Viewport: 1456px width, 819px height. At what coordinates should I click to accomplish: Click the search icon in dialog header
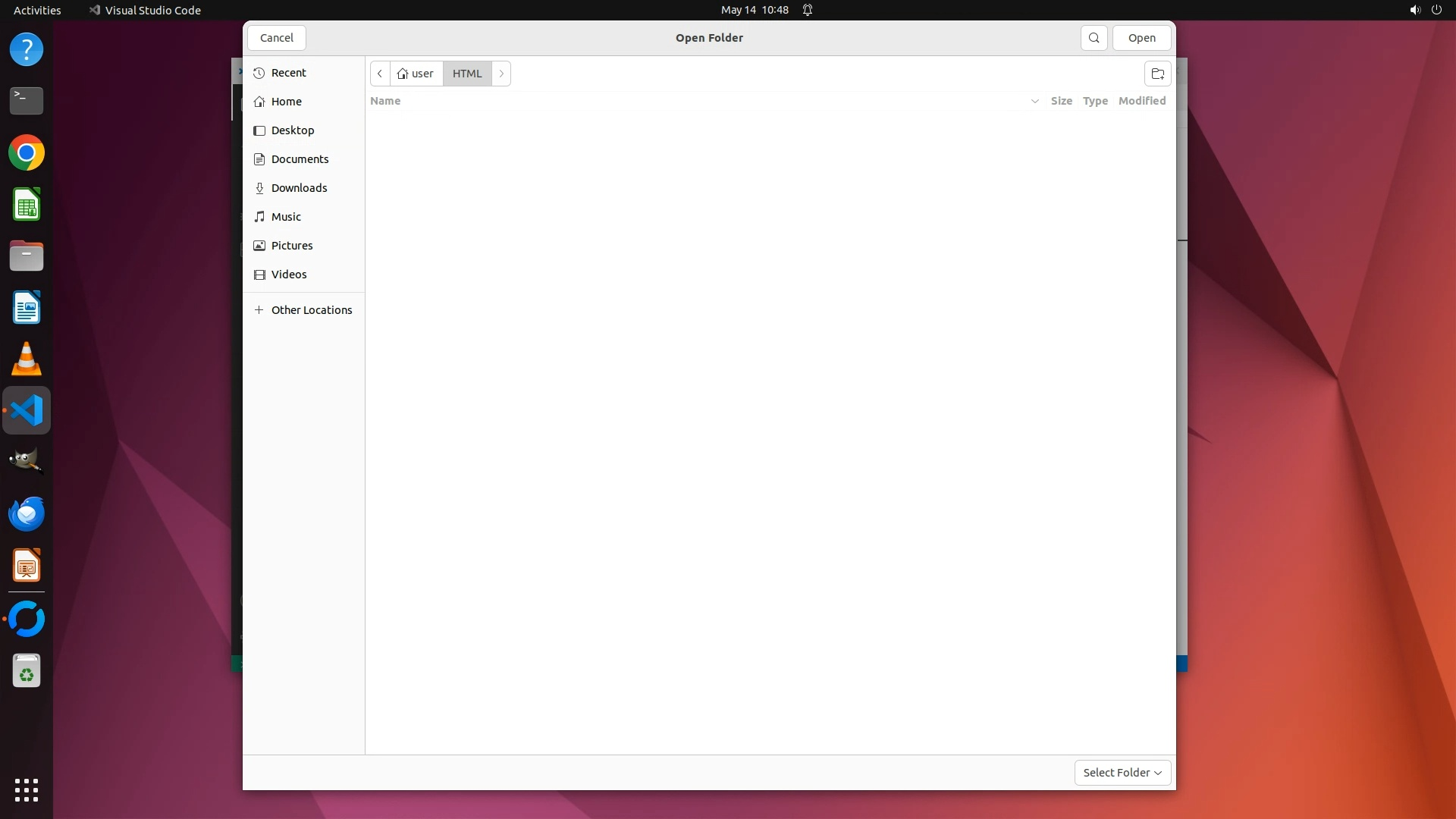[x=1094, y=38]
